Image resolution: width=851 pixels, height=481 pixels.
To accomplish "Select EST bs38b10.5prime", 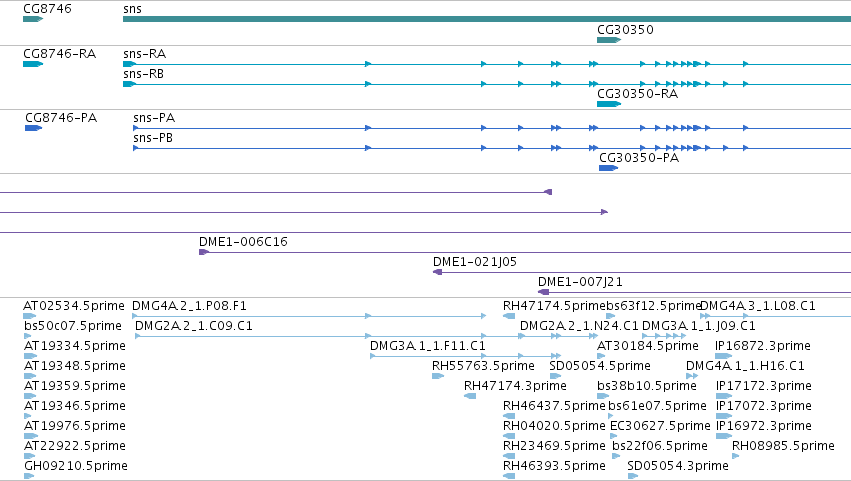I will (x=603, y=396).
